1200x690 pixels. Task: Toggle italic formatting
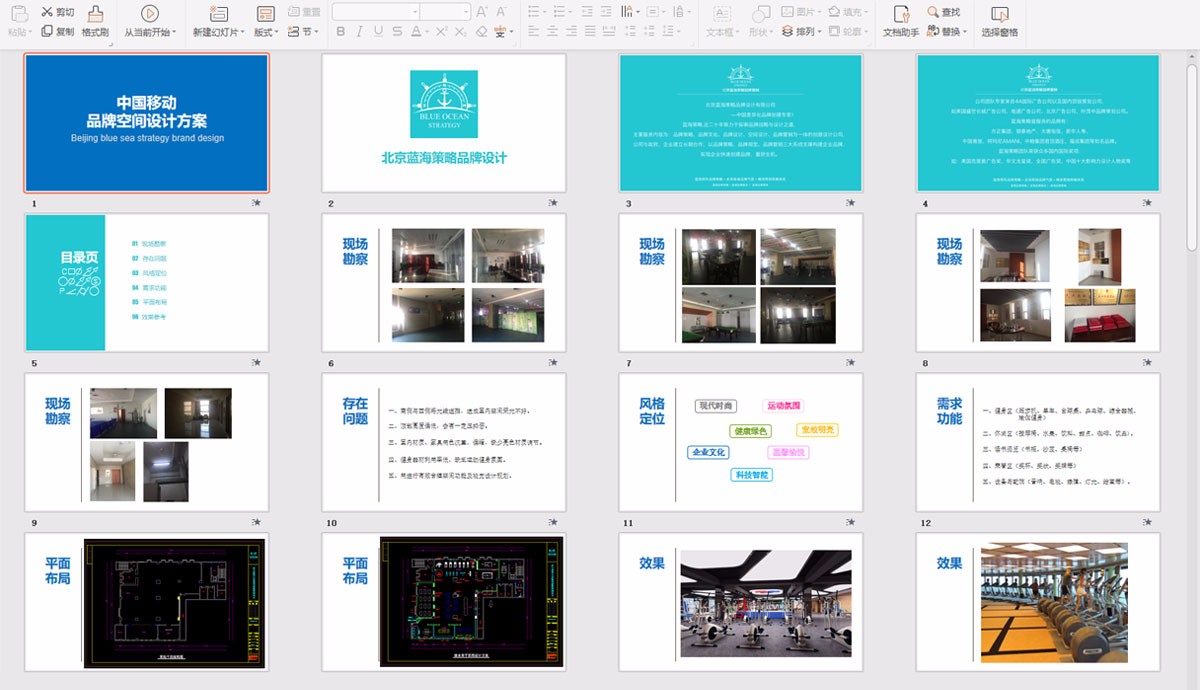click(x=360, y=32)
